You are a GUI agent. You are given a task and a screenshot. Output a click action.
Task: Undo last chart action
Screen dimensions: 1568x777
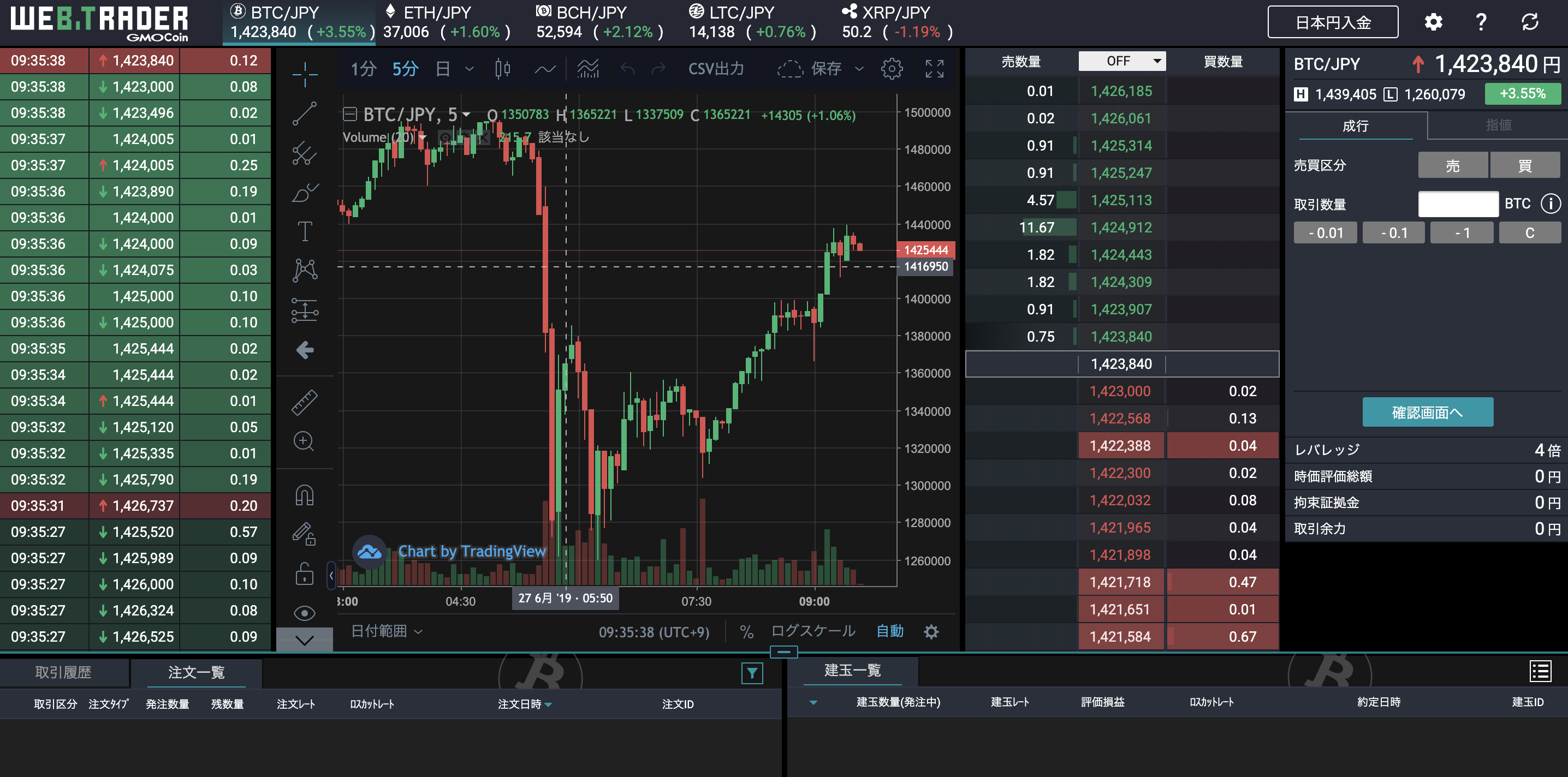pyautogui.click(x=627, y=69)
